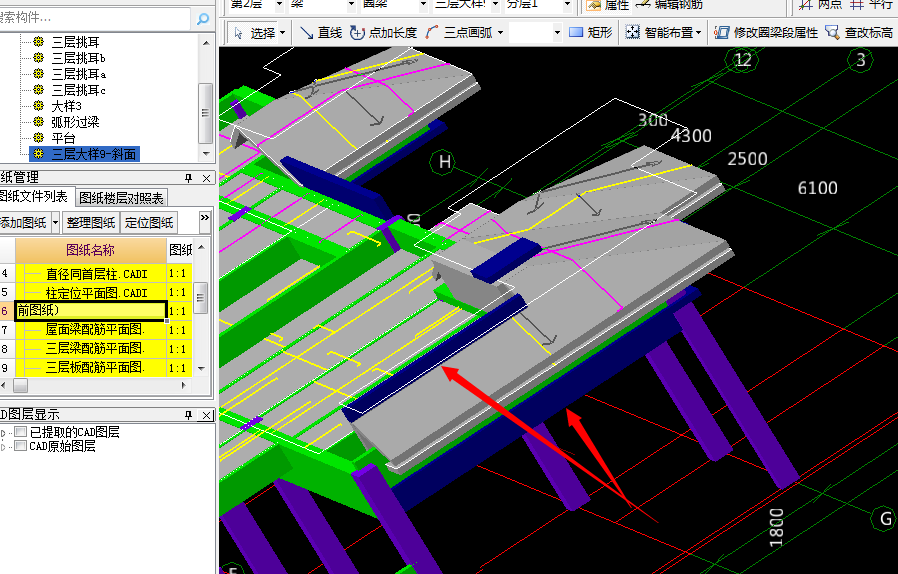
Task: Click the 定位图纸 button
Action: coord(149,222)
